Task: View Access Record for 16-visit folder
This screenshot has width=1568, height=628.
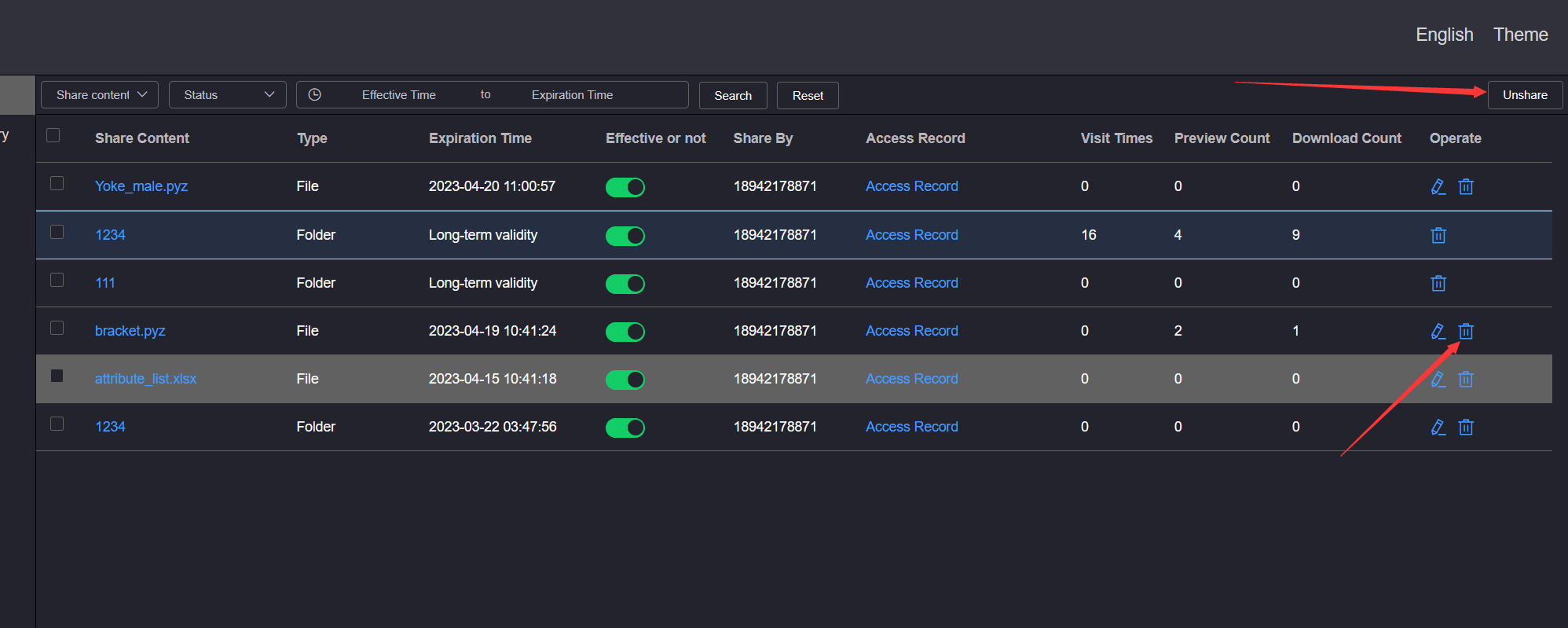Action: pos(912,235)
